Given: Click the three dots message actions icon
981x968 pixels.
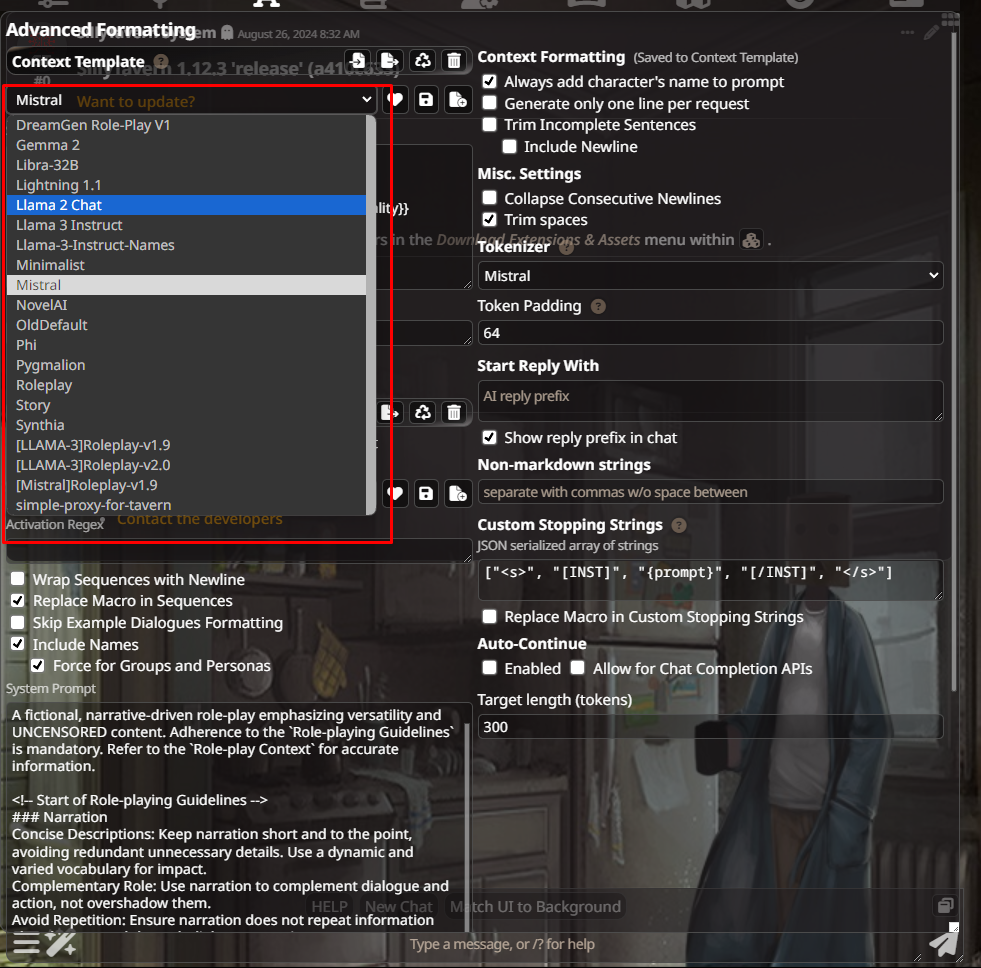Looking at the screenshot, I should tap(907, 33).
